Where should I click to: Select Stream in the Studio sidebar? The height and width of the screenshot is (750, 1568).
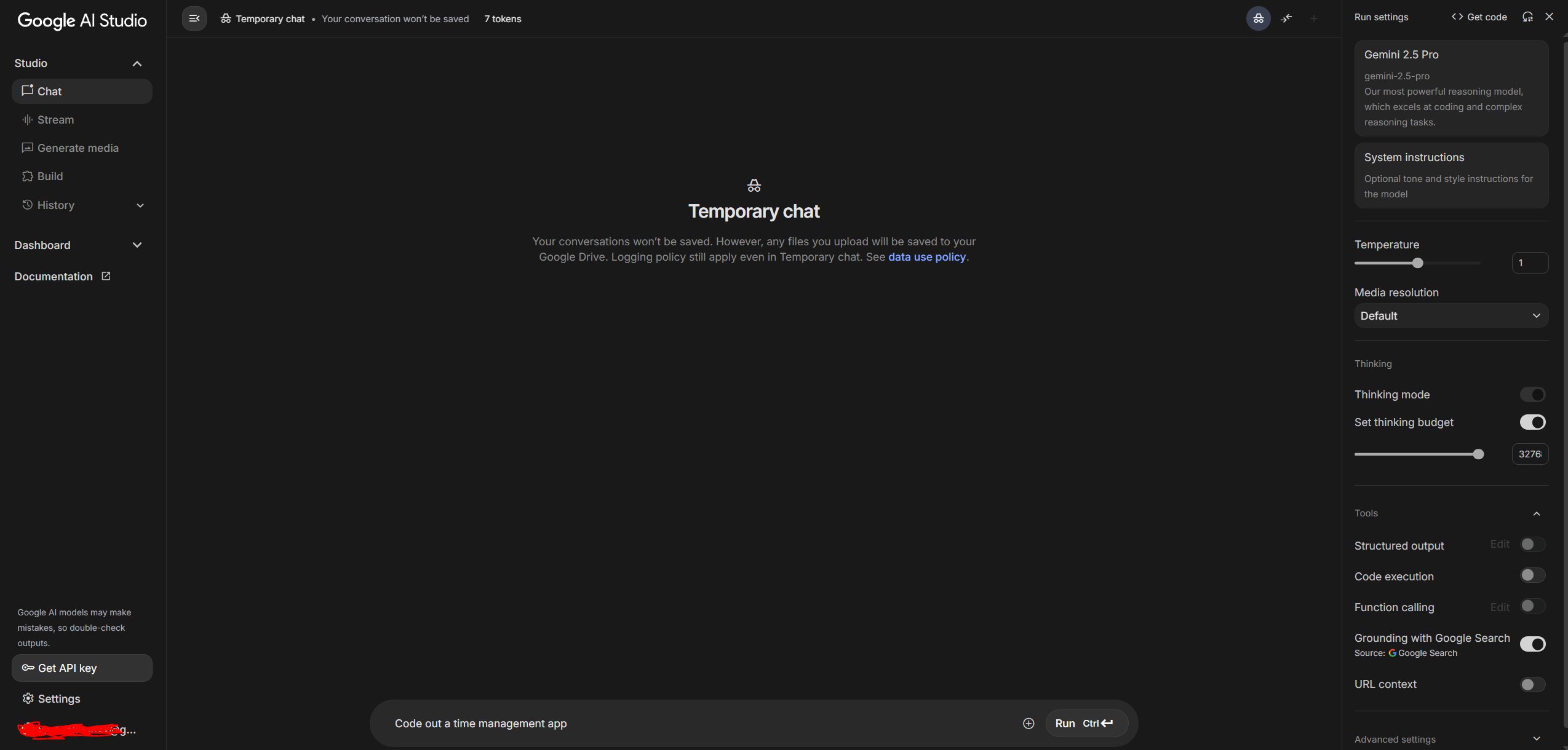point(56,119)
